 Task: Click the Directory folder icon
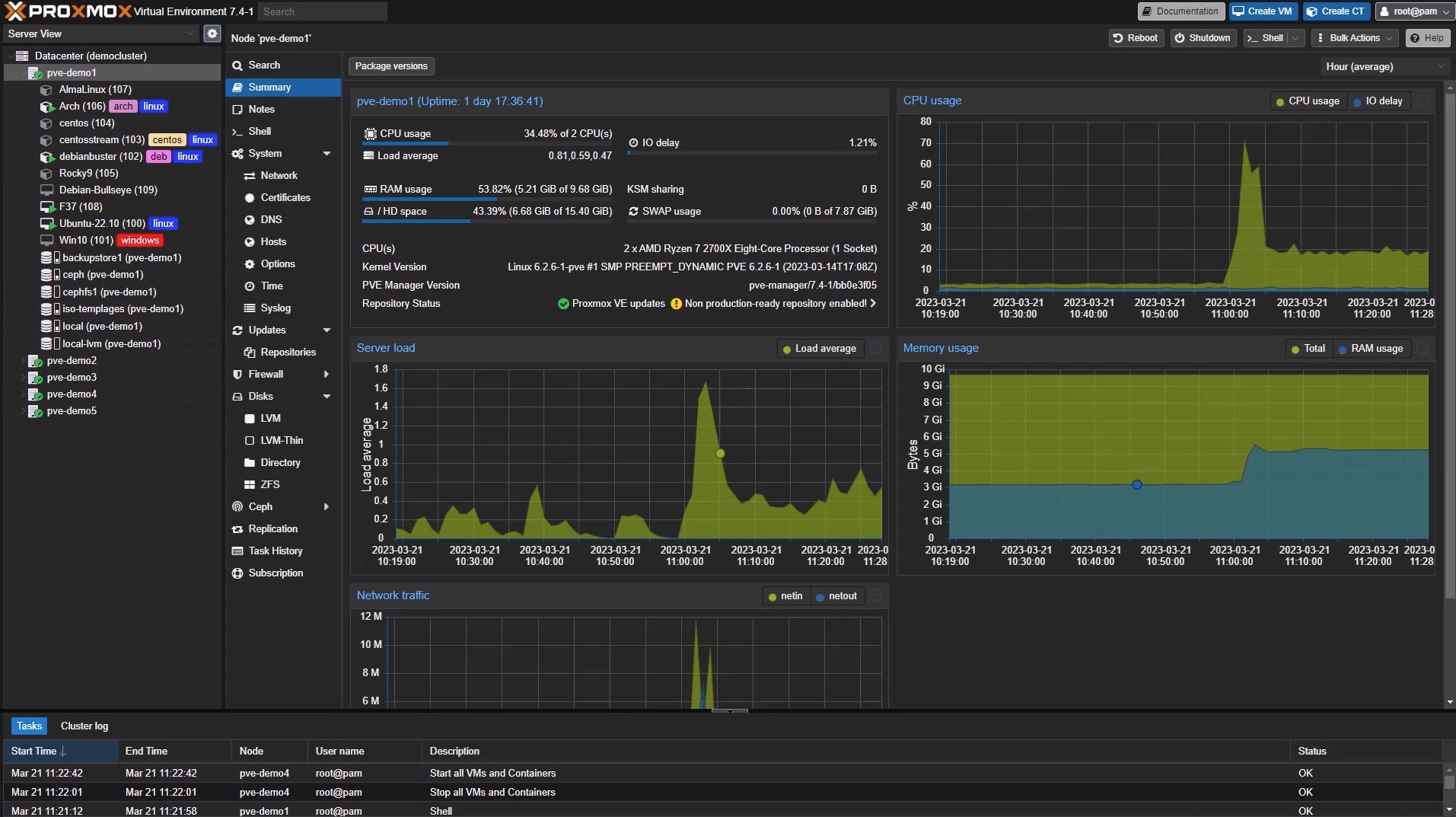tap(250, 462)
